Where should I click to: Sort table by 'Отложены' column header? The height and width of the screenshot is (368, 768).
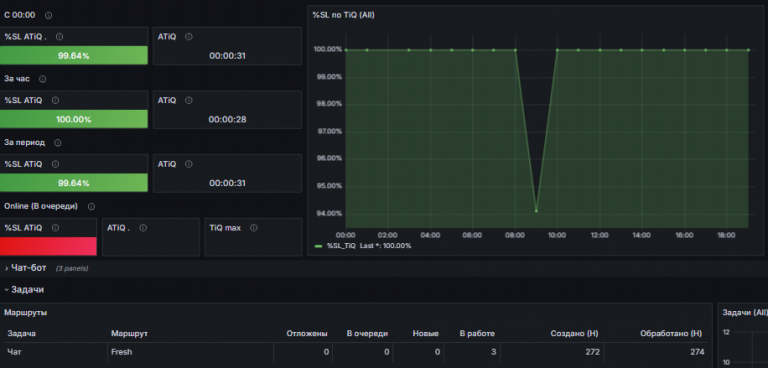pos(307,333)
